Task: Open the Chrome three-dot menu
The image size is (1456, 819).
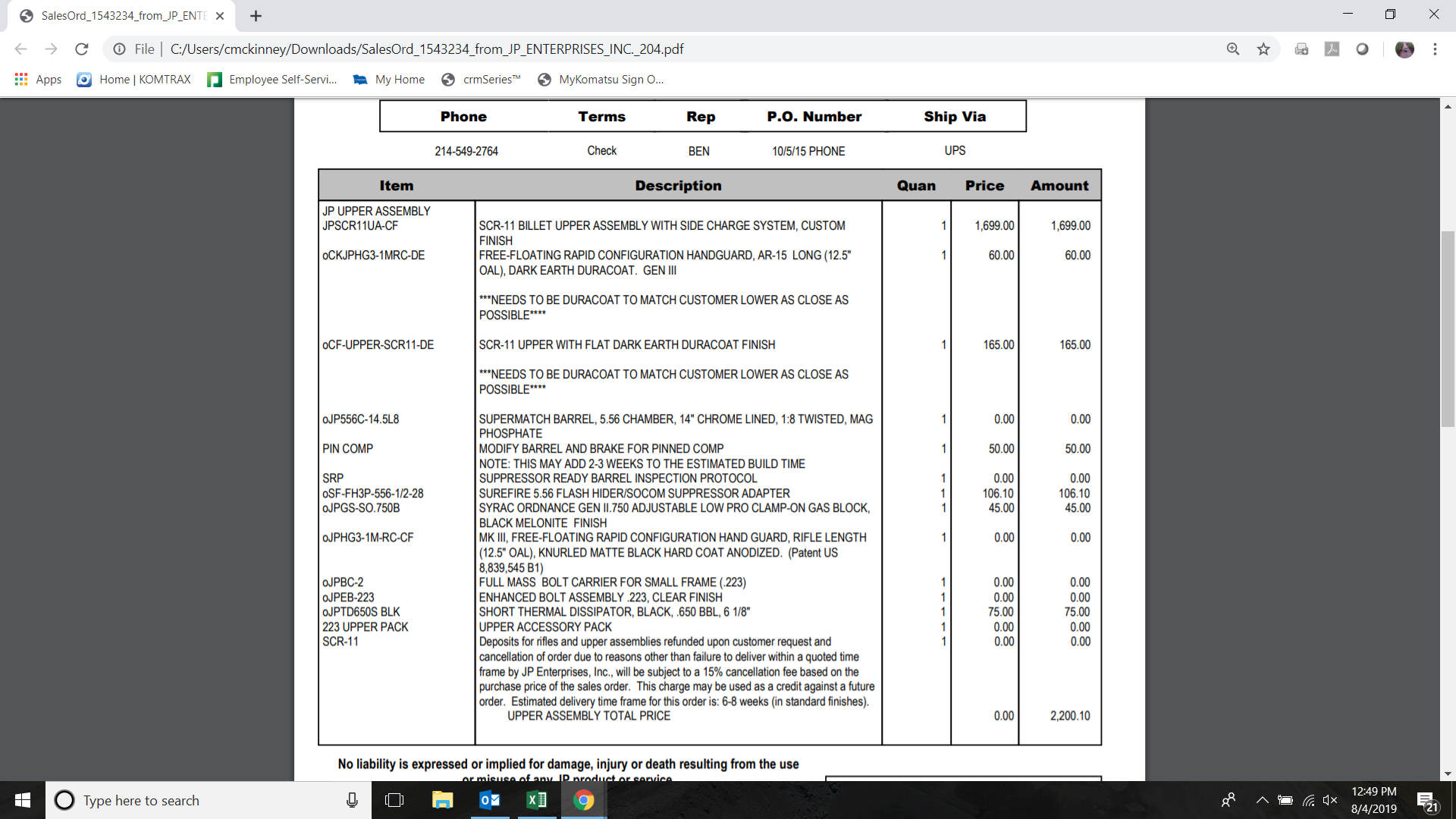Action: pyautogui.click(x=1435, y=49)
